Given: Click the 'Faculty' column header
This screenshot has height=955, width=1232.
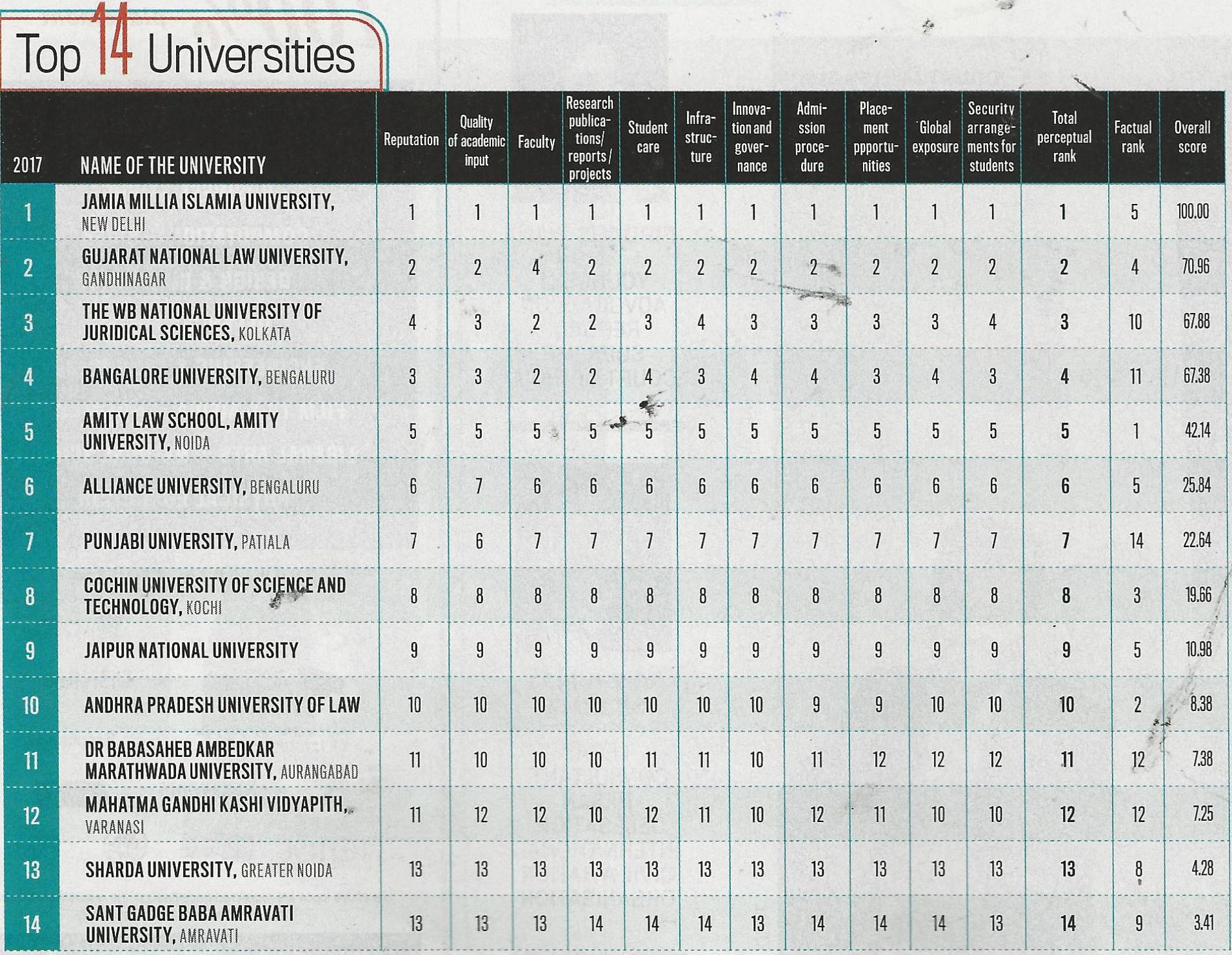Looking at the screenshot, I should [x=536, y=142].
